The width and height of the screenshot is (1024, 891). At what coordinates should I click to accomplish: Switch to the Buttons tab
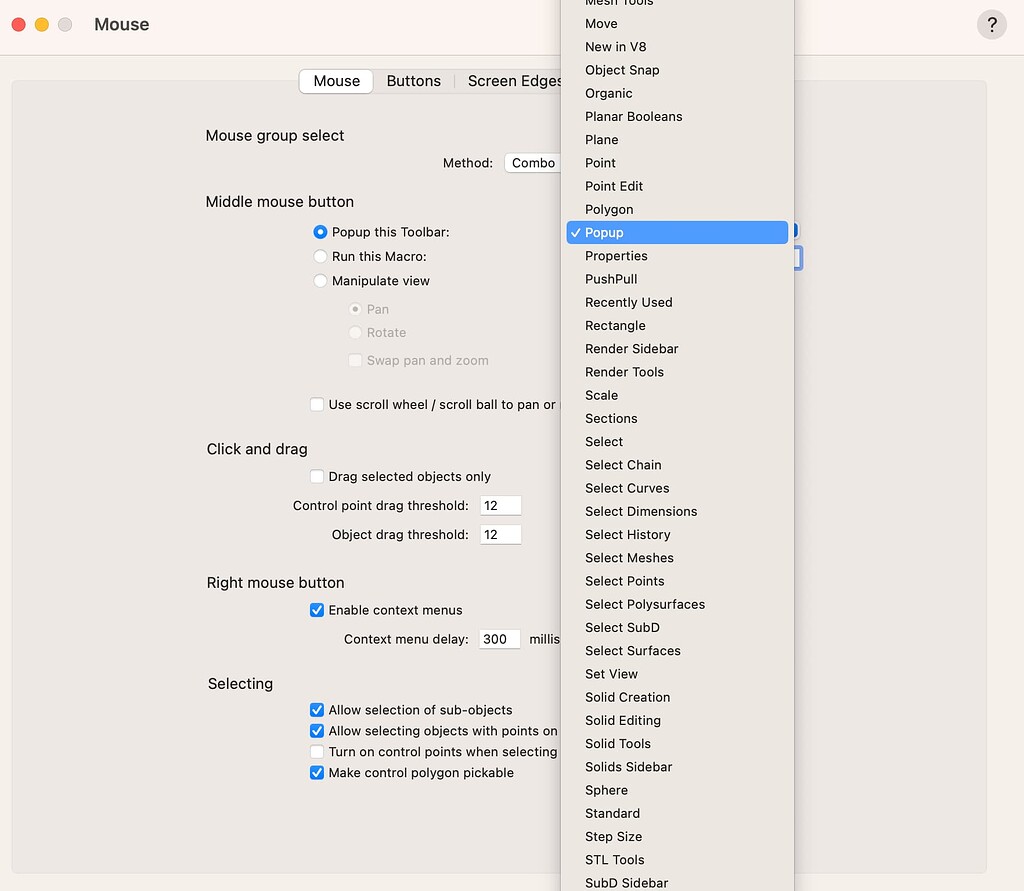(x=414, y=81)
